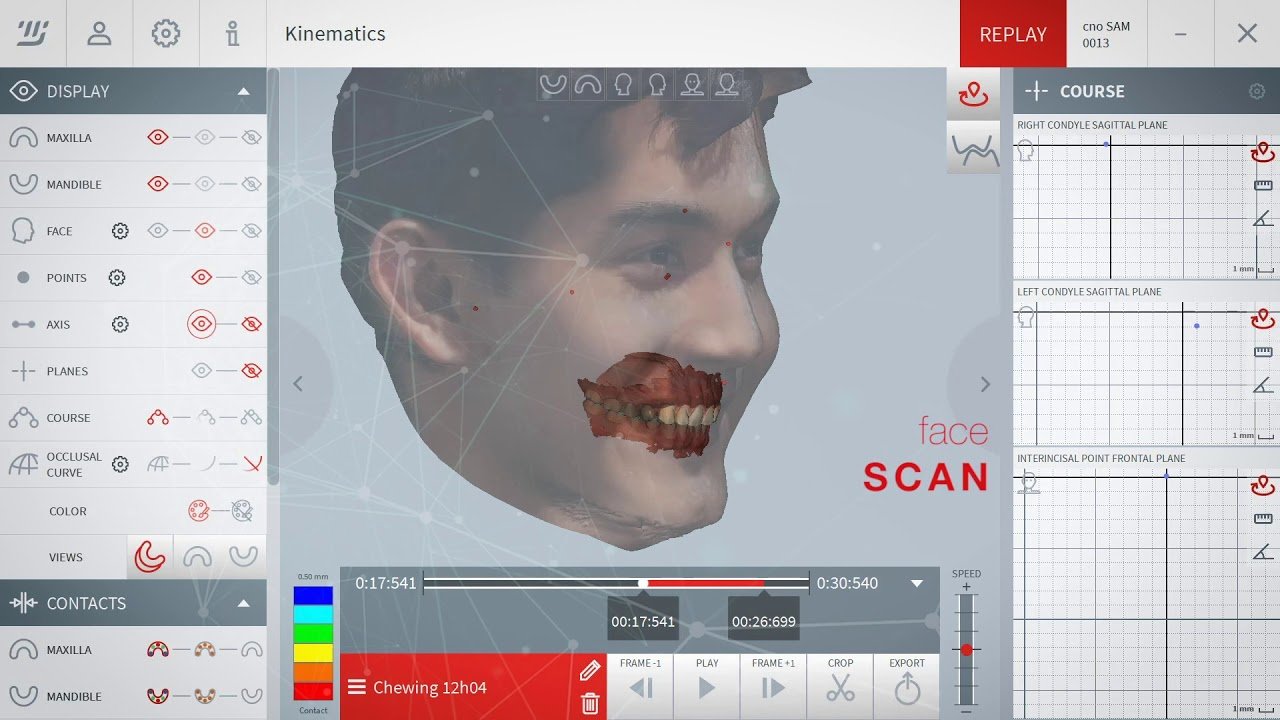Click the REPLAY button
Viewport: 1280px width, 720px height.
(1012, 34)
